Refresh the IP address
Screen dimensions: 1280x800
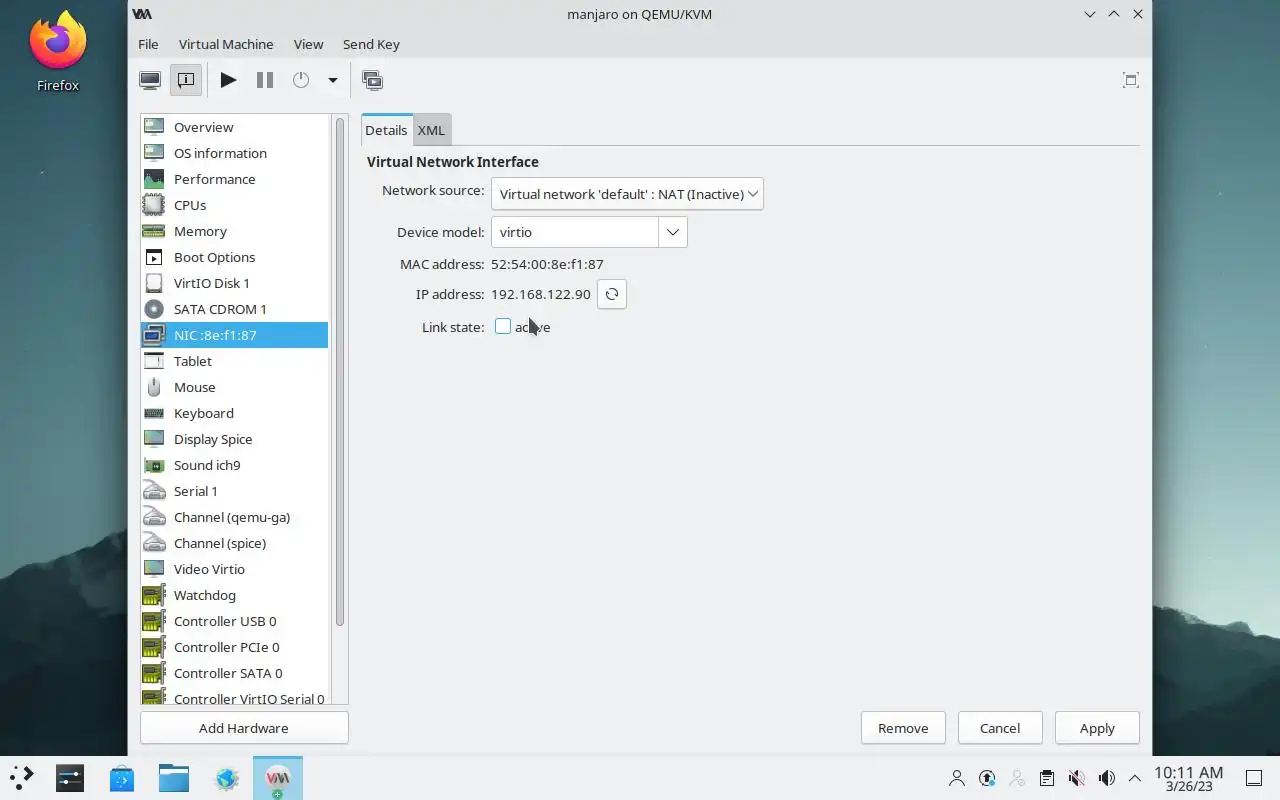coord(612,294)
